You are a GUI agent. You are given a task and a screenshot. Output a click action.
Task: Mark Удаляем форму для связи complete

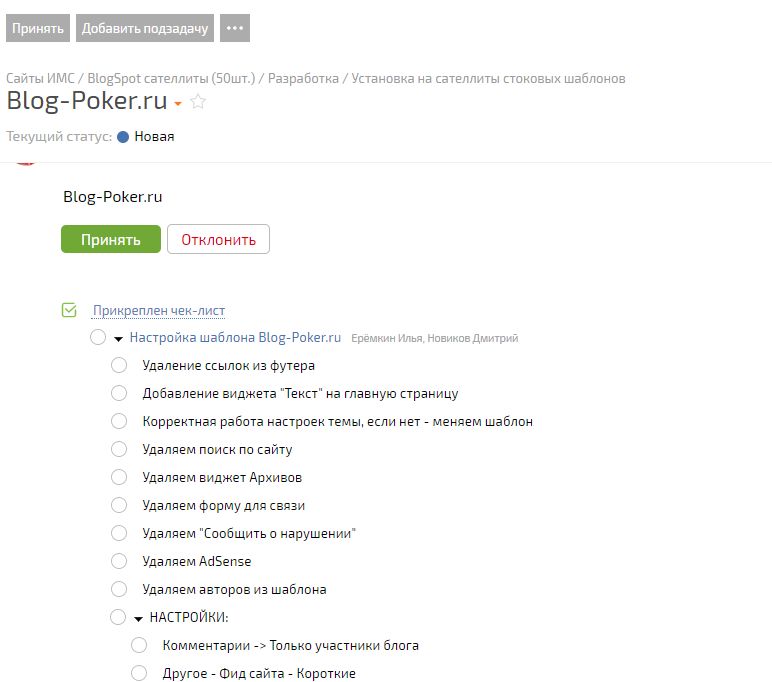119,505
